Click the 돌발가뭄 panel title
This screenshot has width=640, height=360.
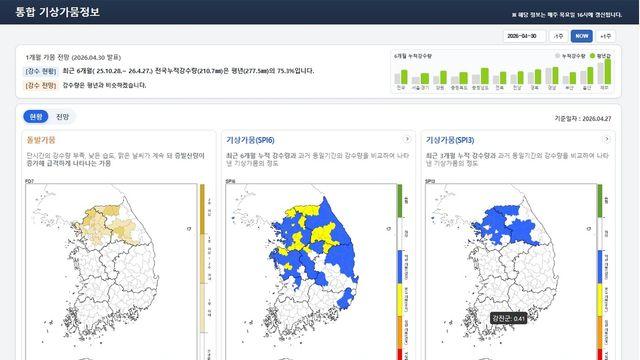41,140
